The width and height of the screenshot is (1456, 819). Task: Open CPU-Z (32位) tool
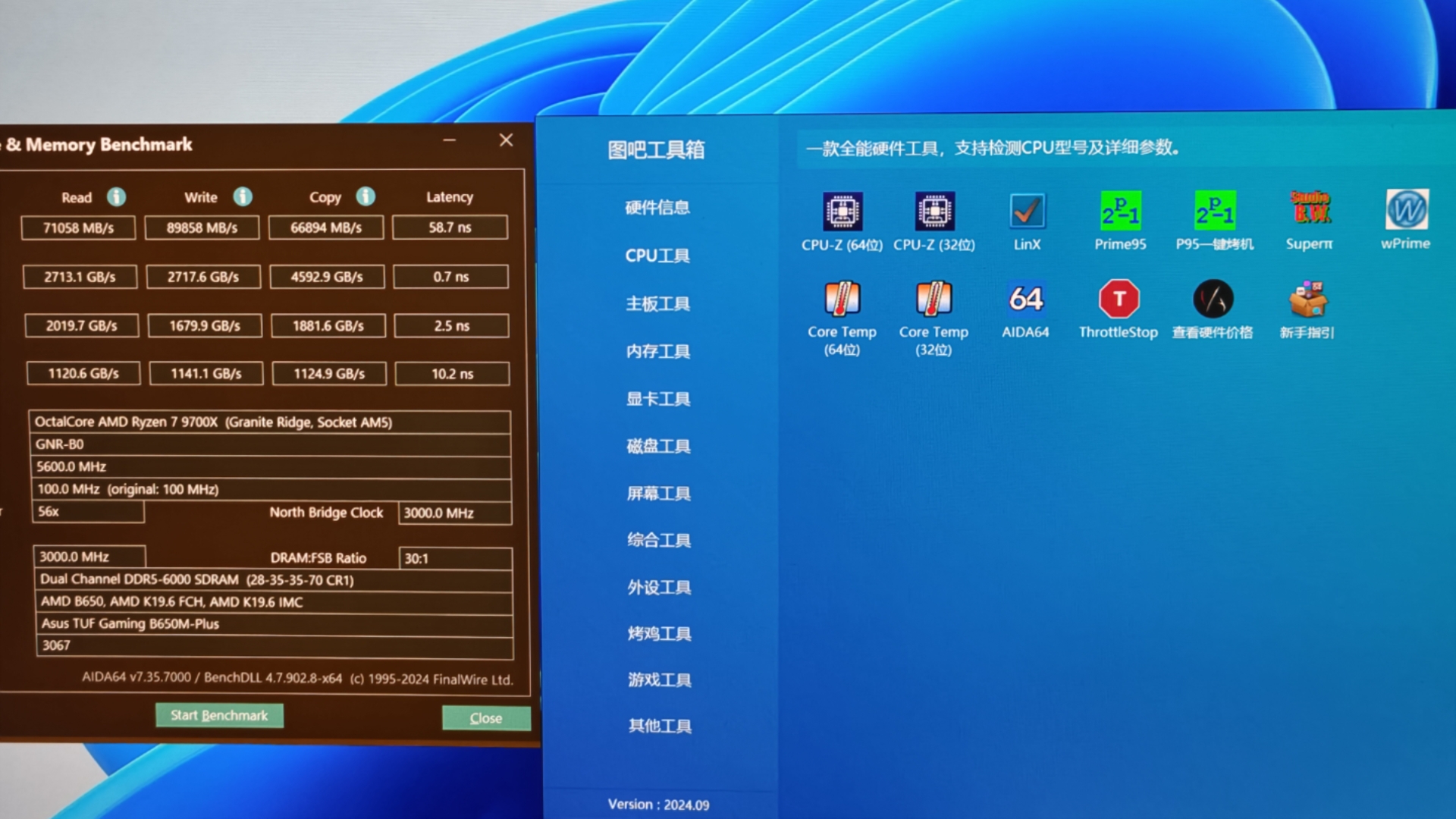(934, 221)
